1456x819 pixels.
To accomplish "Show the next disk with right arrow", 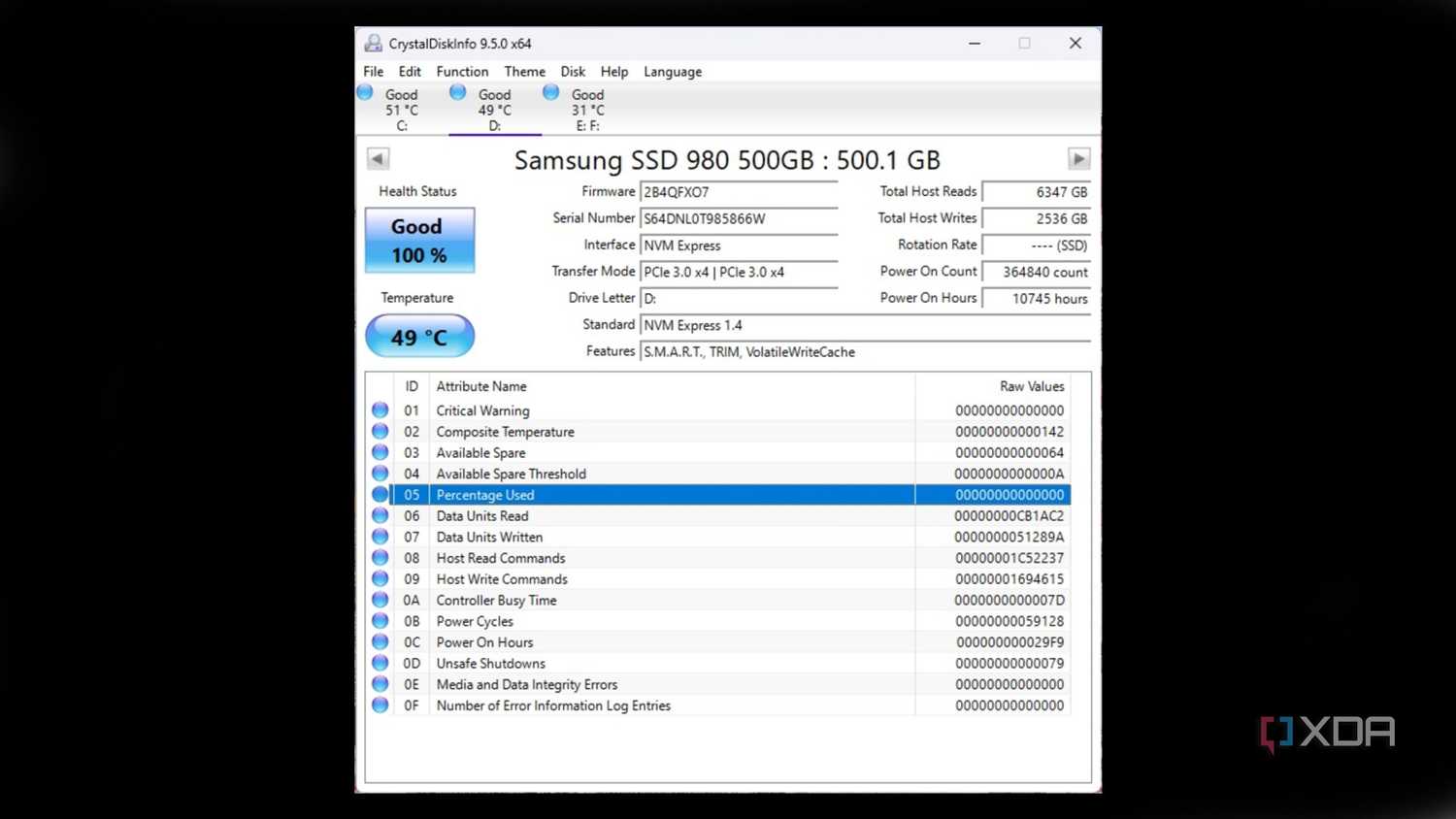I will pyautogui.click(x=1078, y=158).
